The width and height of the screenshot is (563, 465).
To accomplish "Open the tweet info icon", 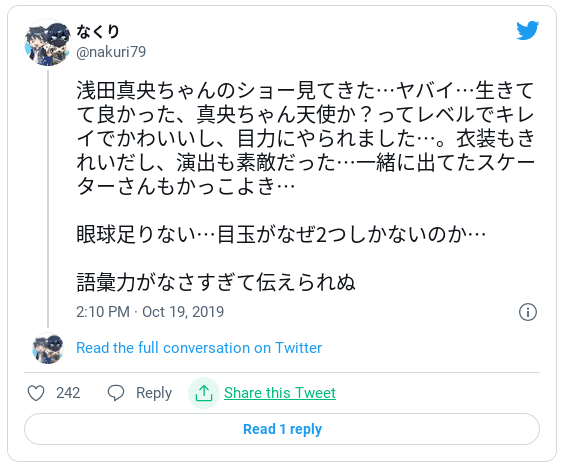I will (x=528, y=312).
